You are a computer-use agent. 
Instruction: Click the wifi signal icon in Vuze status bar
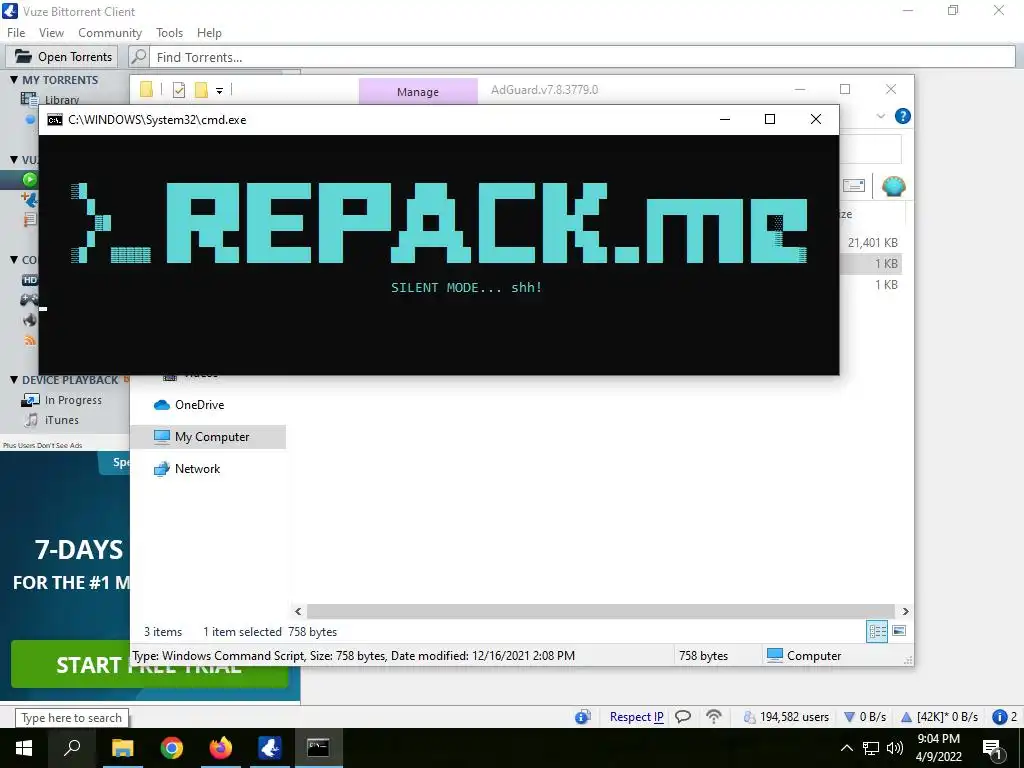[714, 717]
